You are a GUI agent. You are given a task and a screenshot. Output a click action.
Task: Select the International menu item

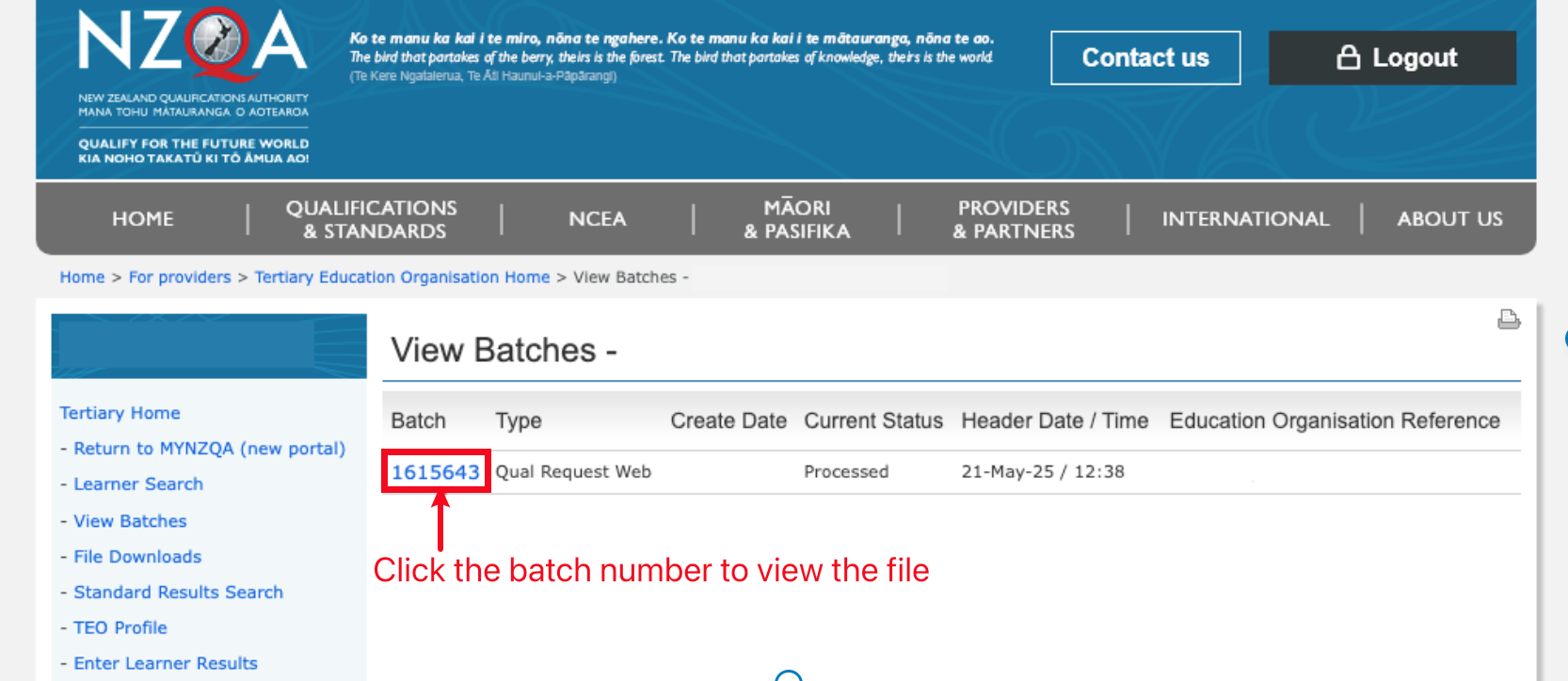click(x=1244, y=219)
